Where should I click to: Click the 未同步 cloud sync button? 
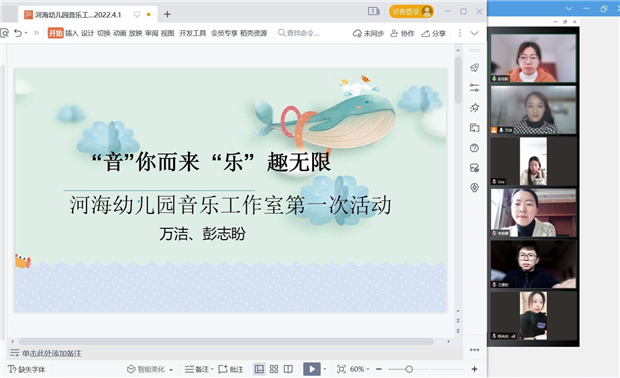click(368, 34)
